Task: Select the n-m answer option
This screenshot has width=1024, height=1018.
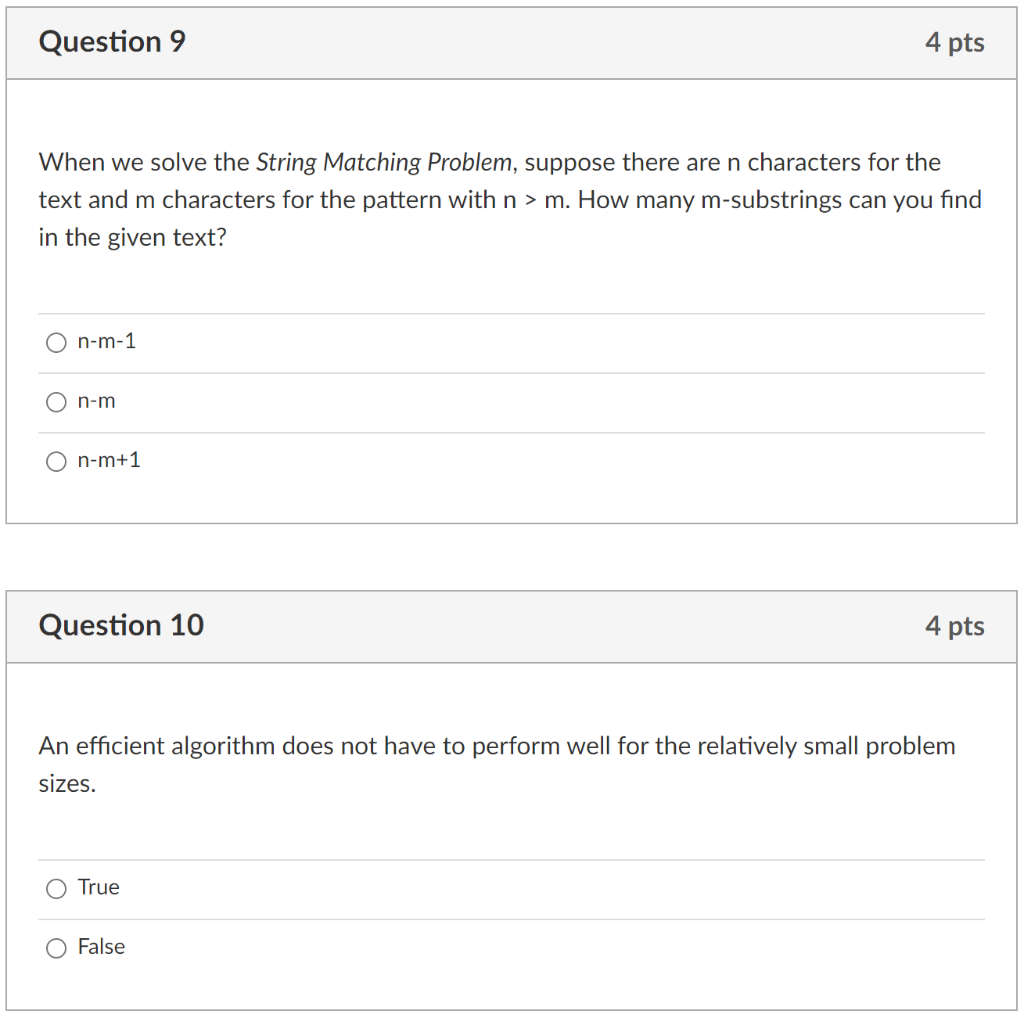Action: 57,402
